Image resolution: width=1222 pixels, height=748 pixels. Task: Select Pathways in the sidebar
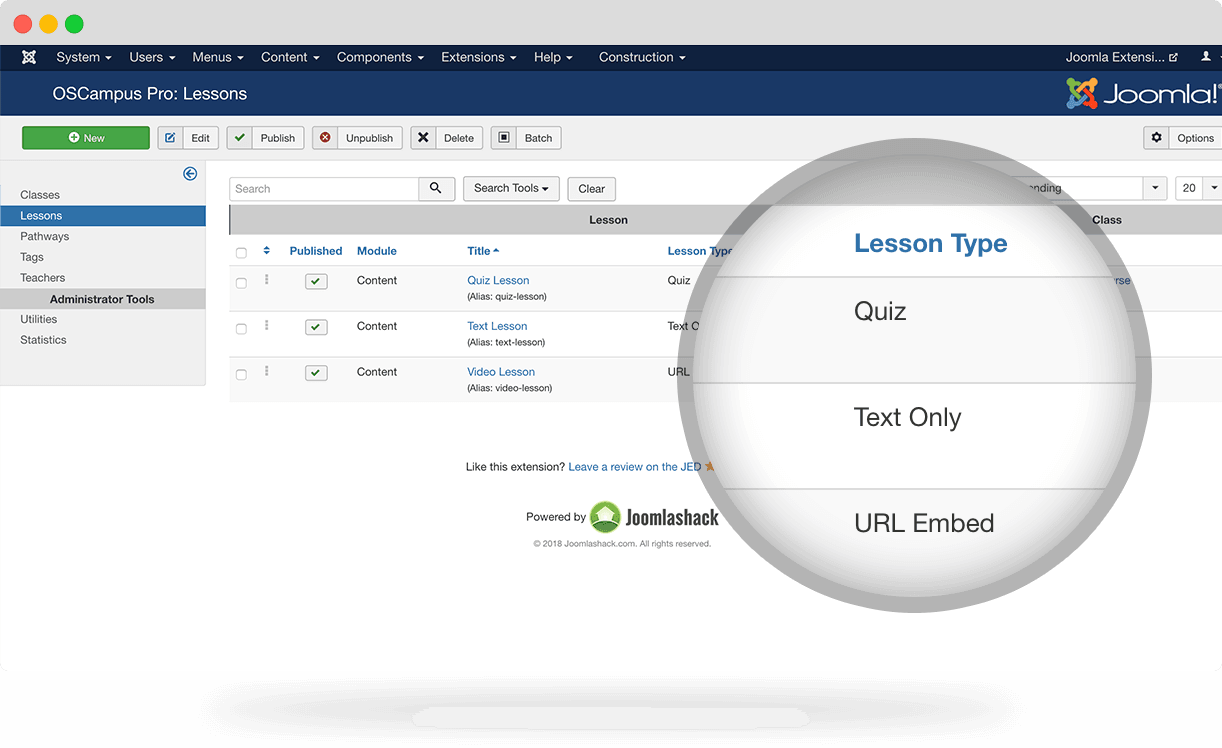(x=45, y=237)
